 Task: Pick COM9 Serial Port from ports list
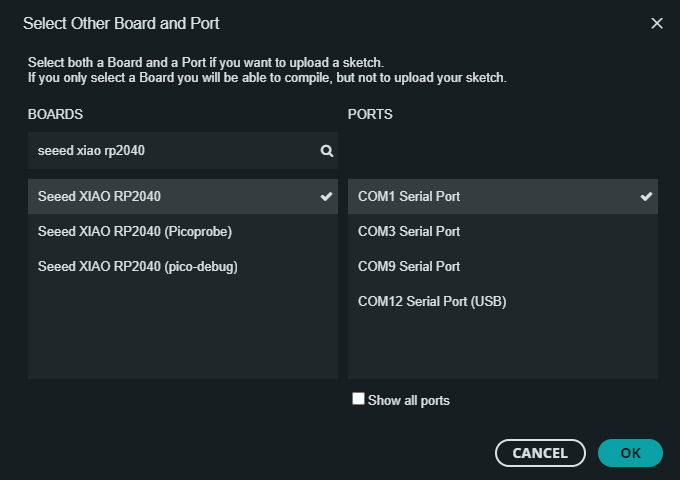[x=503, y=267]
